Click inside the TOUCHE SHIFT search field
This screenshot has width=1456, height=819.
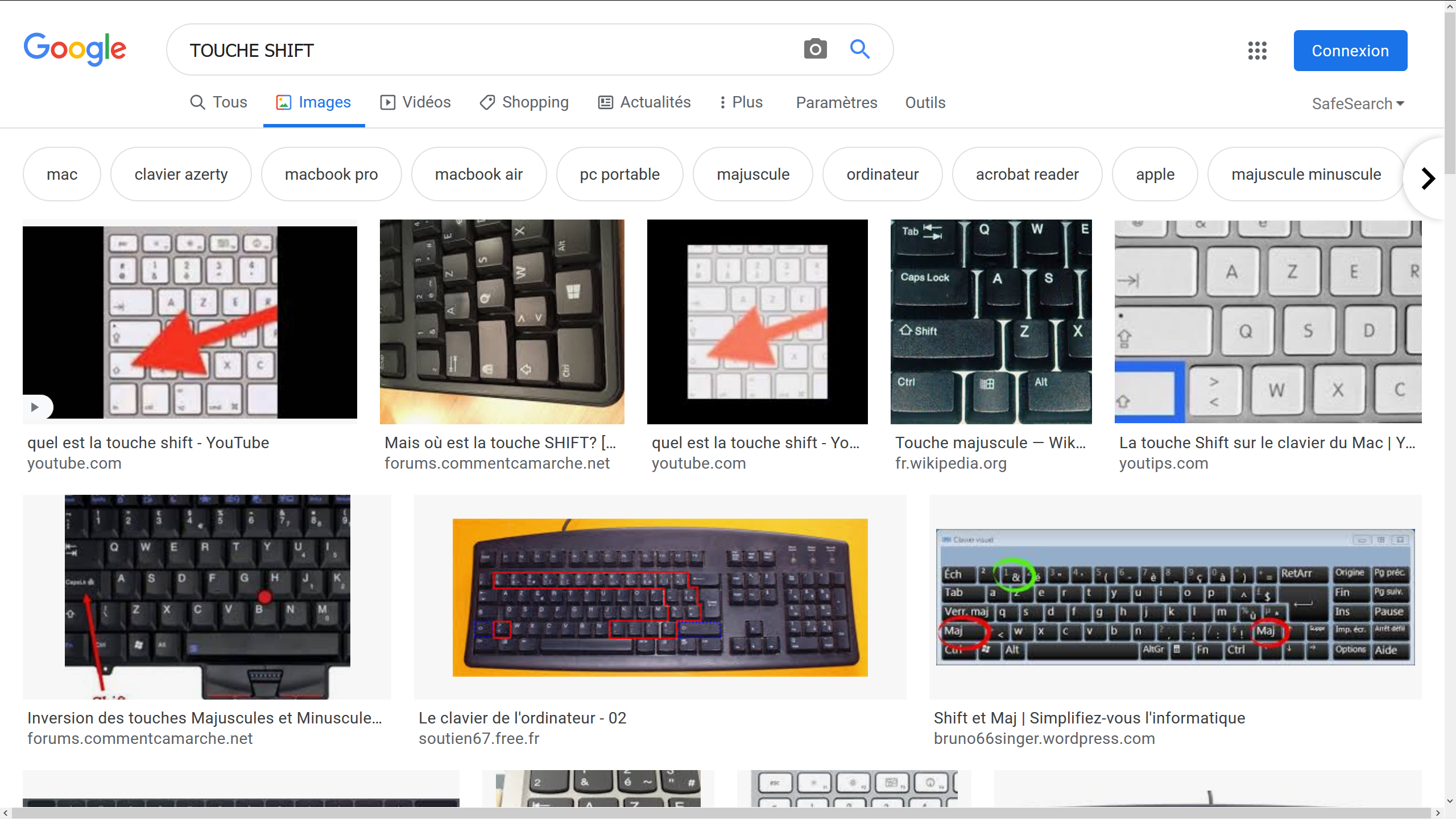489,50
